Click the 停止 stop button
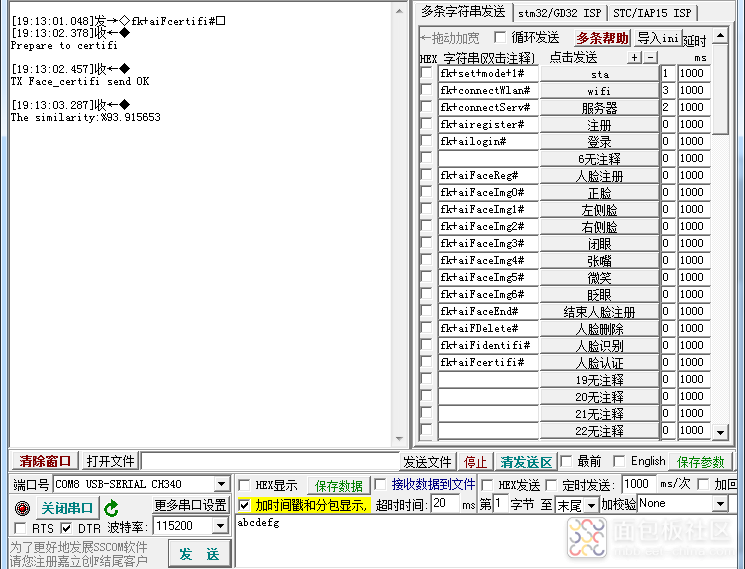Viewport: 745px width, 569px height. [x=475, y=462]
